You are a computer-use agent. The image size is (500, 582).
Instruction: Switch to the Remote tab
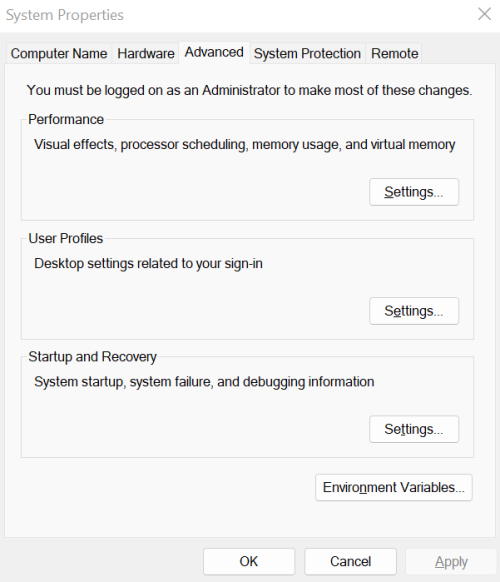[x=395, y=53]
